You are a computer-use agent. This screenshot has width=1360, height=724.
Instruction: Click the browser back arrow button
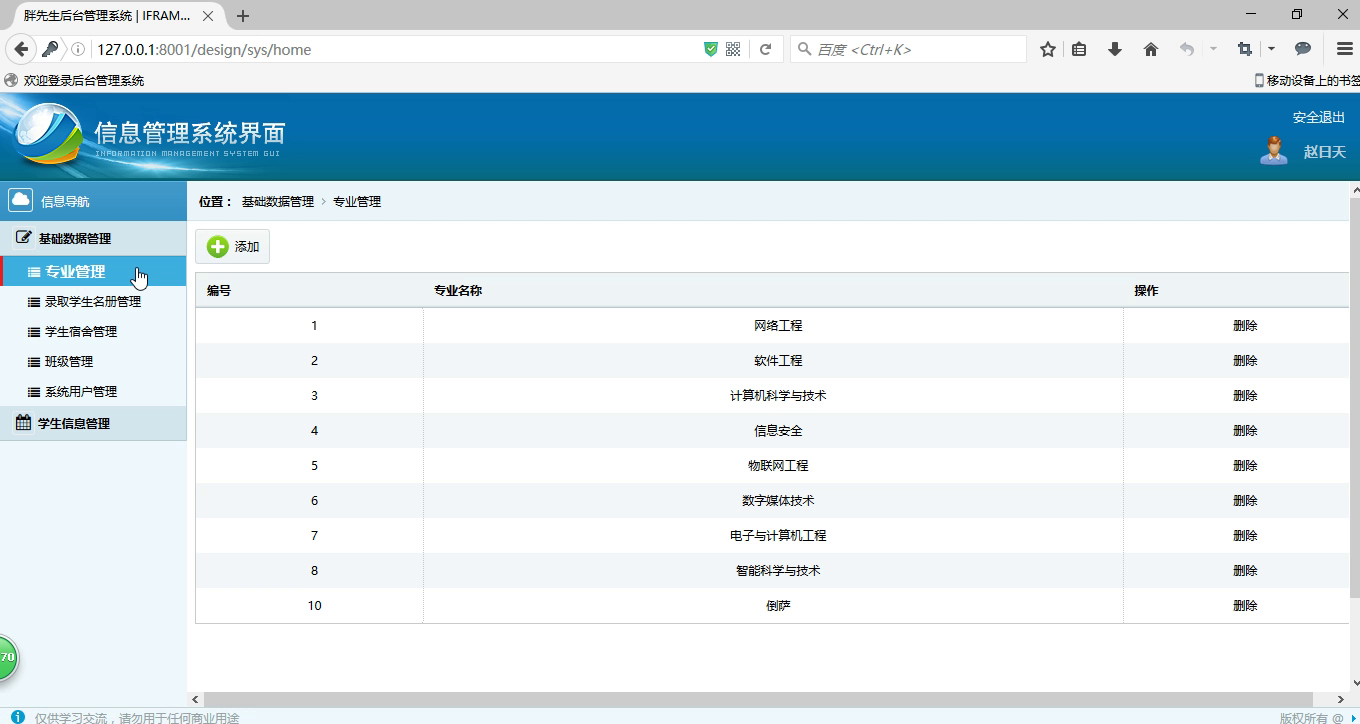pyautogui.click(x=21, y=49)
